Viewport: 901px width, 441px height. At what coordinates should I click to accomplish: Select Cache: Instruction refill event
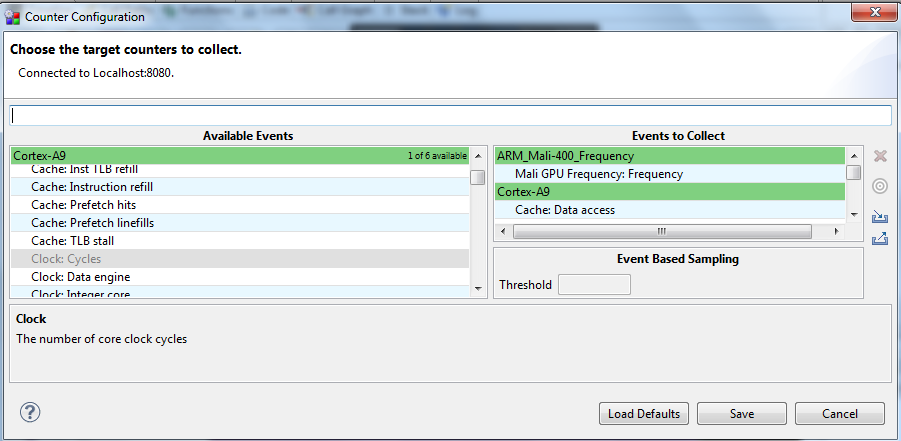coord(92,187)
